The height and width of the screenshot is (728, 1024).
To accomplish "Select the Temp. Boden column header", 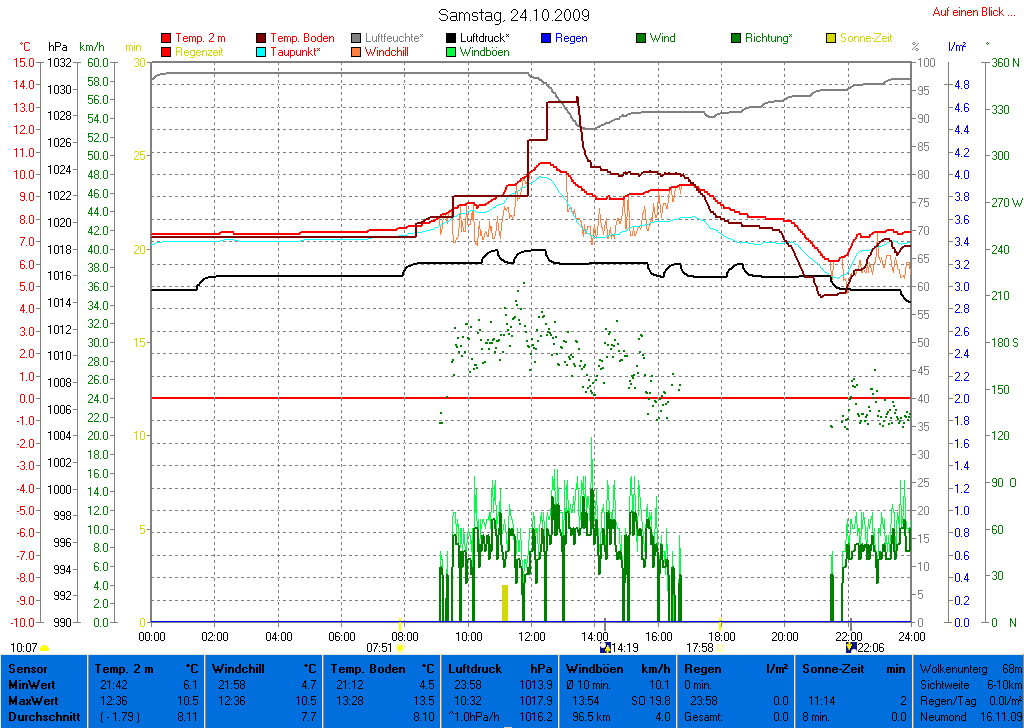I will 369,668.
